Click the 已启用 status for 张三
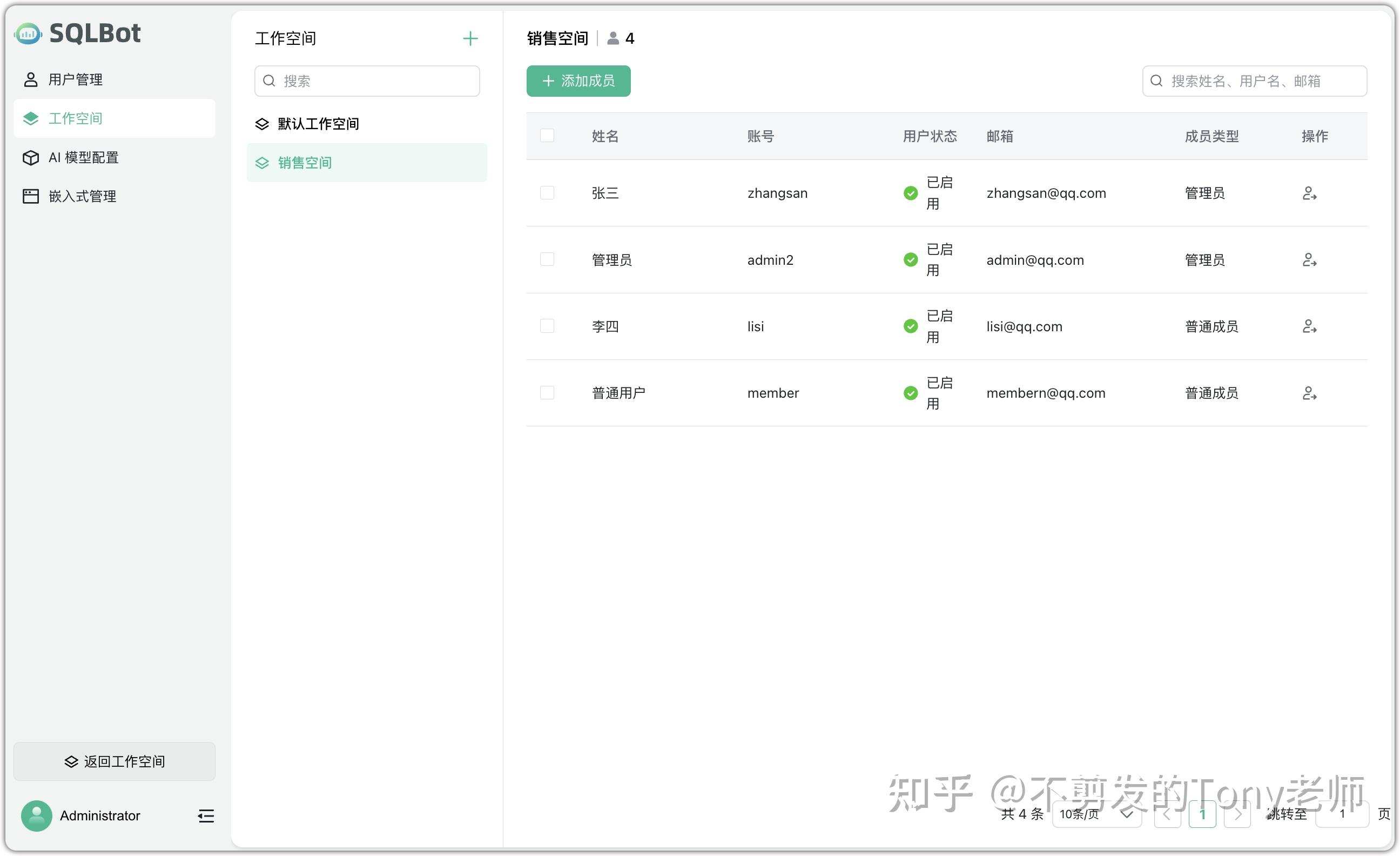The height and width of the screenshot is (856, 1400). [x=928, y=193]
